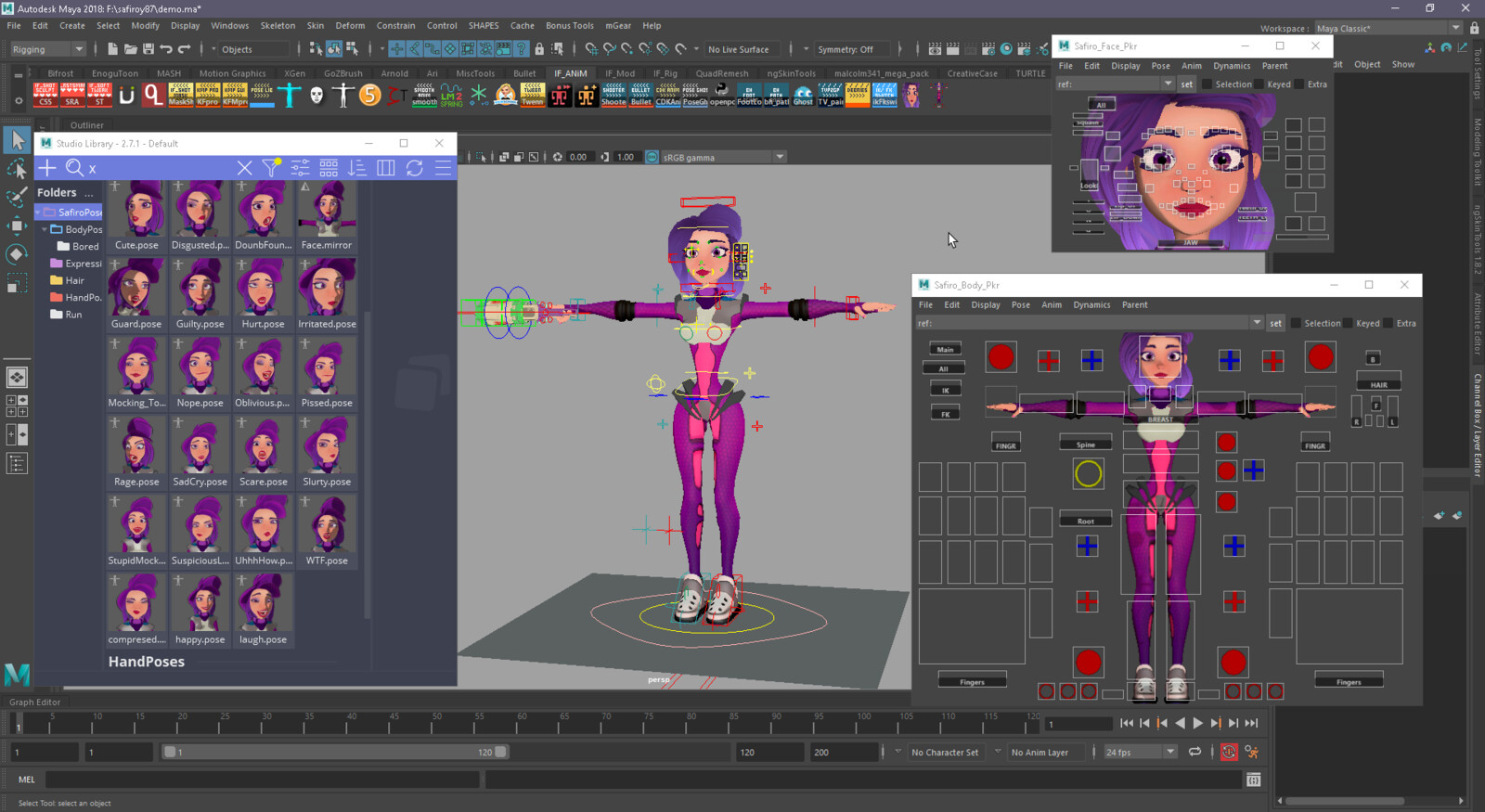Image resolution: width=1485 pixels, height=812 pixels.
Task: Run the smooth shelf tool
Action: [424, 95]
